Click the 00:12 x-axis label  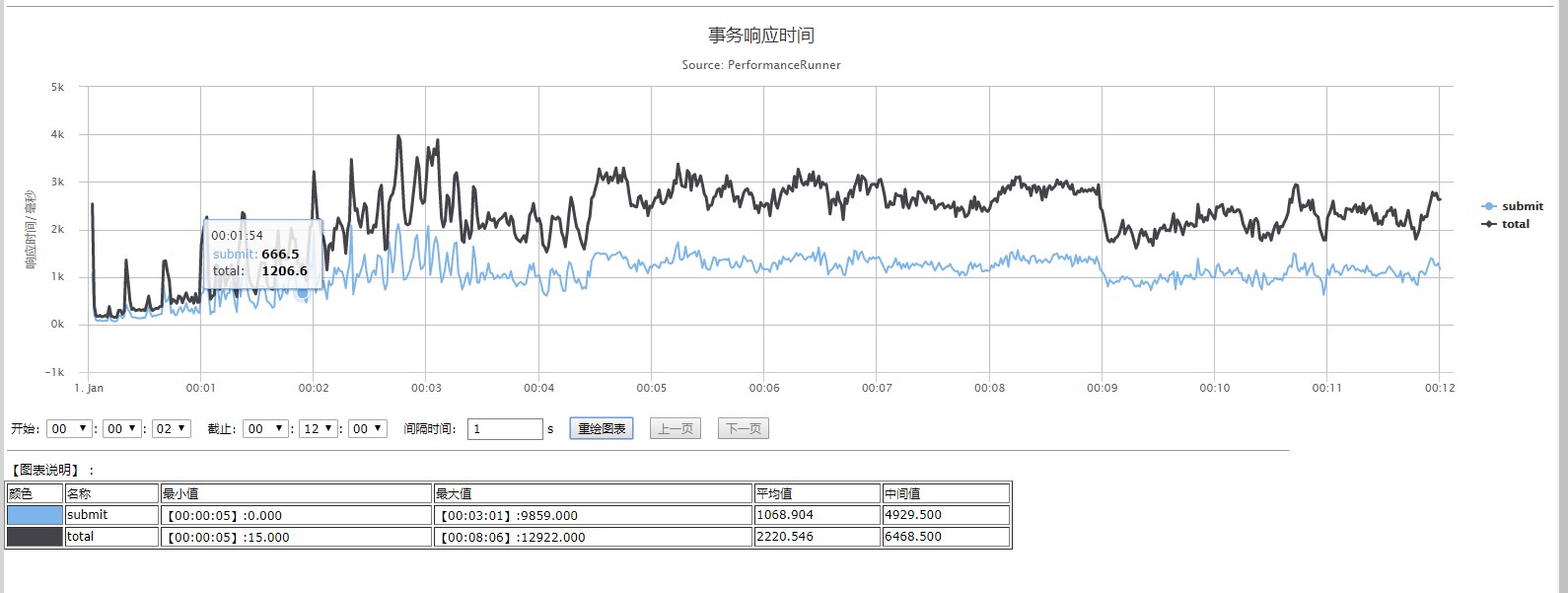(1440, 388)
